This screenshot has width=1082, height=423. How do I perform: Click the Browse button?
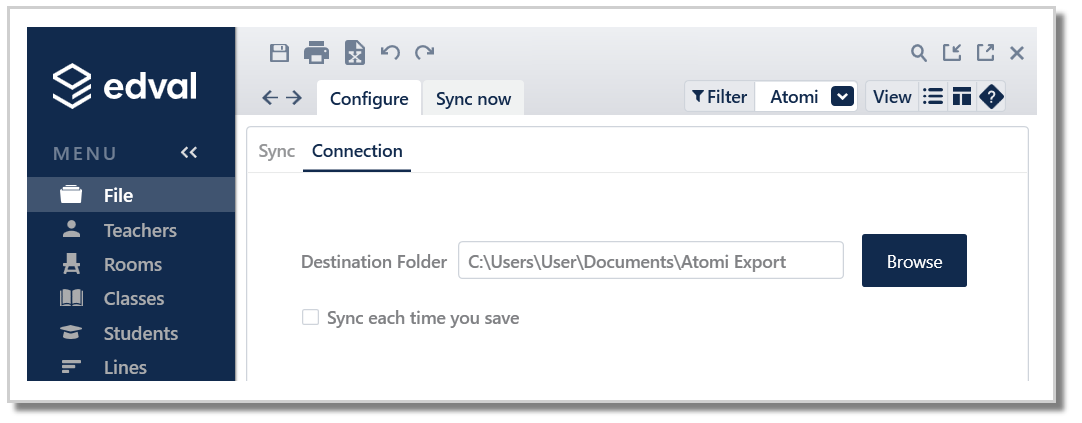pyautogui.click(x=914, y=261)
